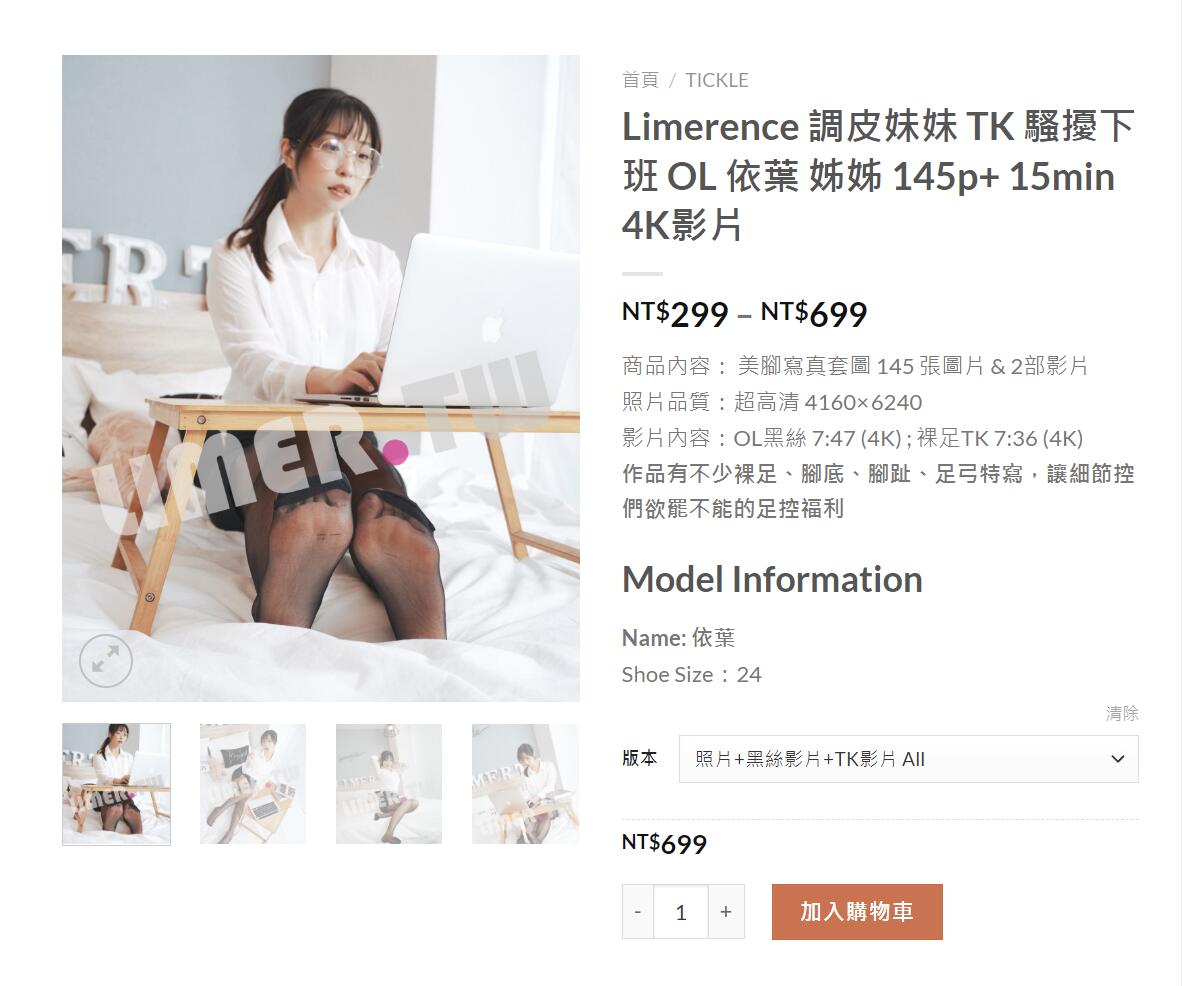Select the second product thumbnail
This screenshot has width=1183, height=986.
pyautogui.click(x=253, y=784)
